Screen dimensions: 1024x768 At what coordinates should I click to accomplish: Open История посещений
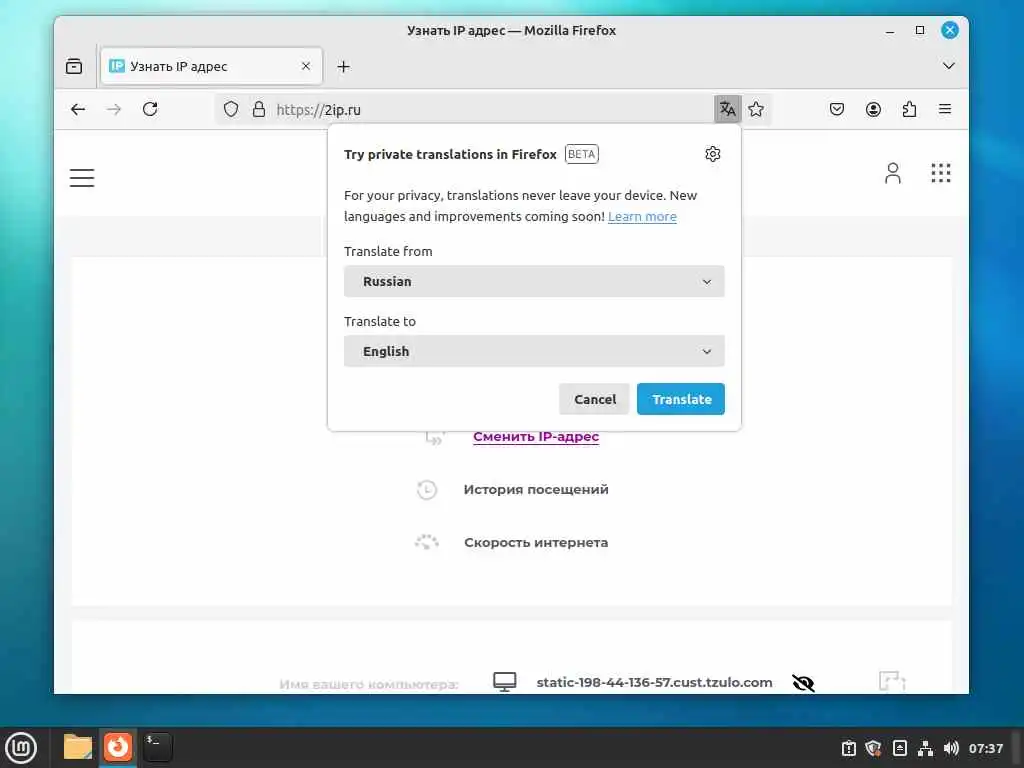(536, 489)
